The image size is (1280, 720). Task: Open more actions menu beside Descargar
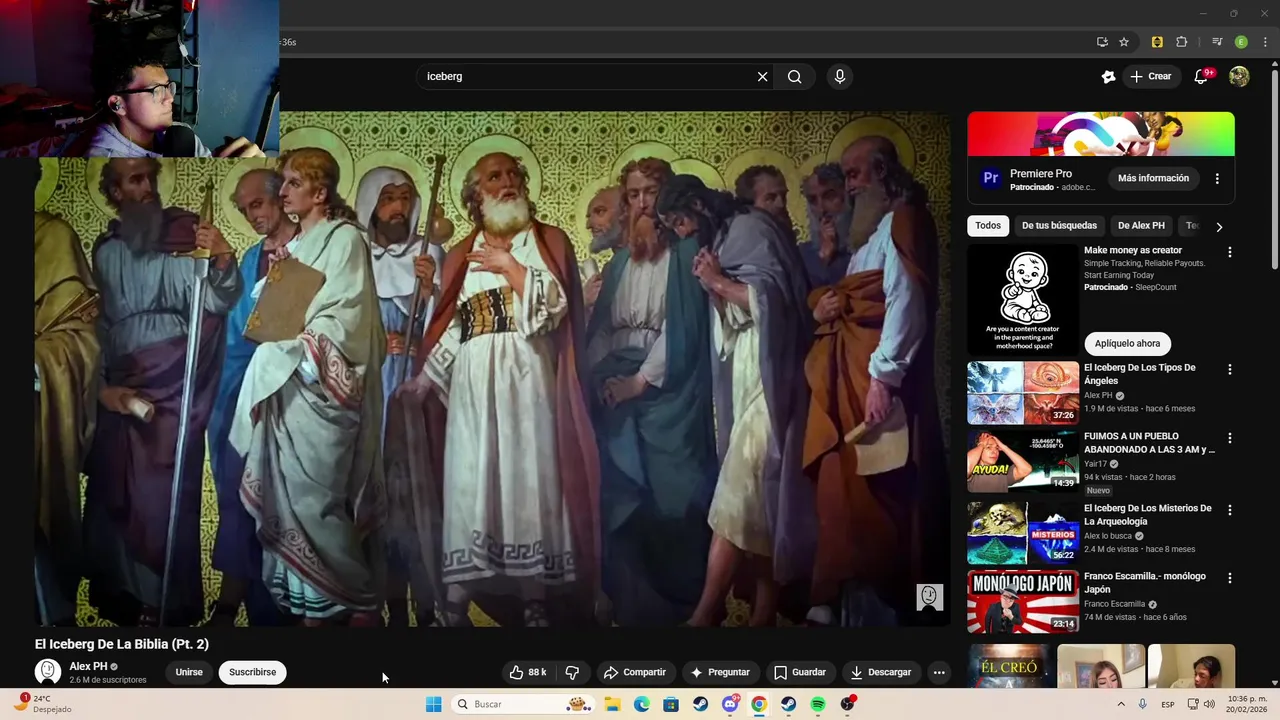[x=939, y=672]
